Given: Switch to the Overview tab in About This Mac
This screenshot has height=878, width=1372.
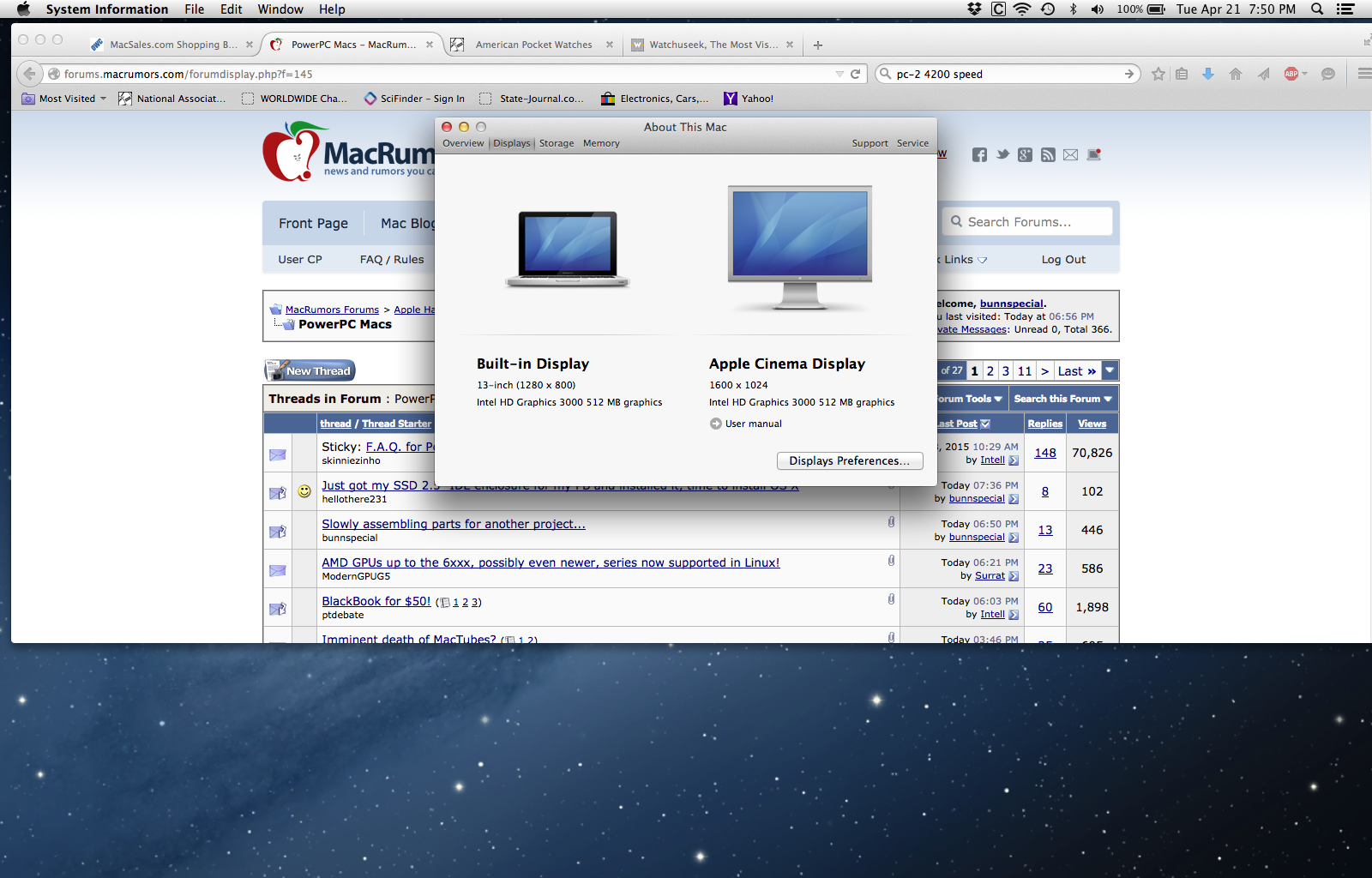Looking at the screenshot, I should (x=463, y=143).
